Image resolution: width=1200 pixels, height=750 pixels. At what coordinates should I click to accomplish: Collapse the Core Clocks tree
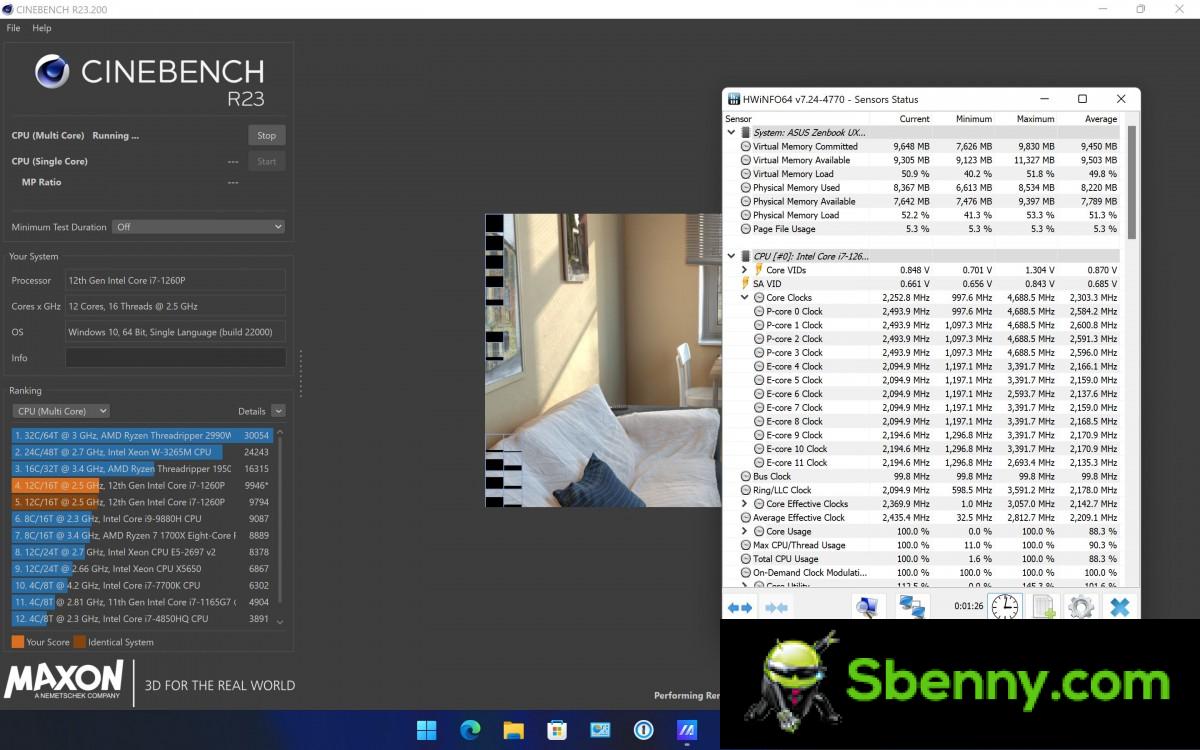744,297
